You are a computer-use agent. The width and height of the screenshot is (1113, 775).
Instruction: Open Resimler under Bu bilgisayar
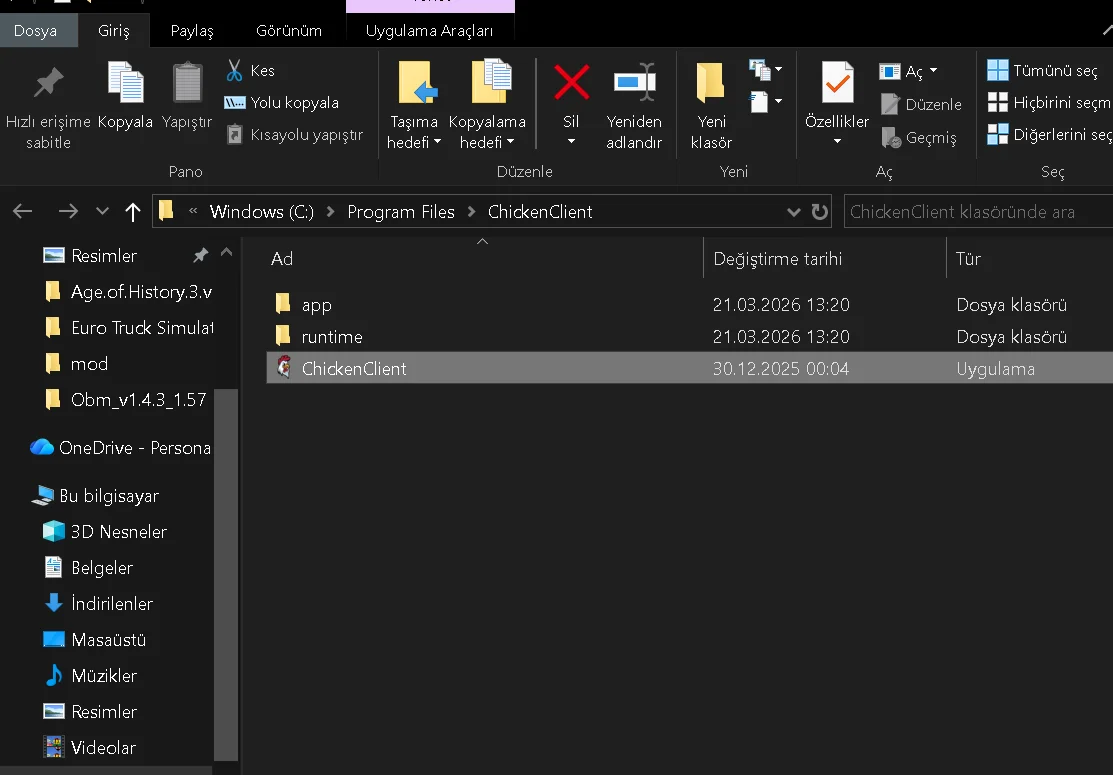(x=104, y=712)
